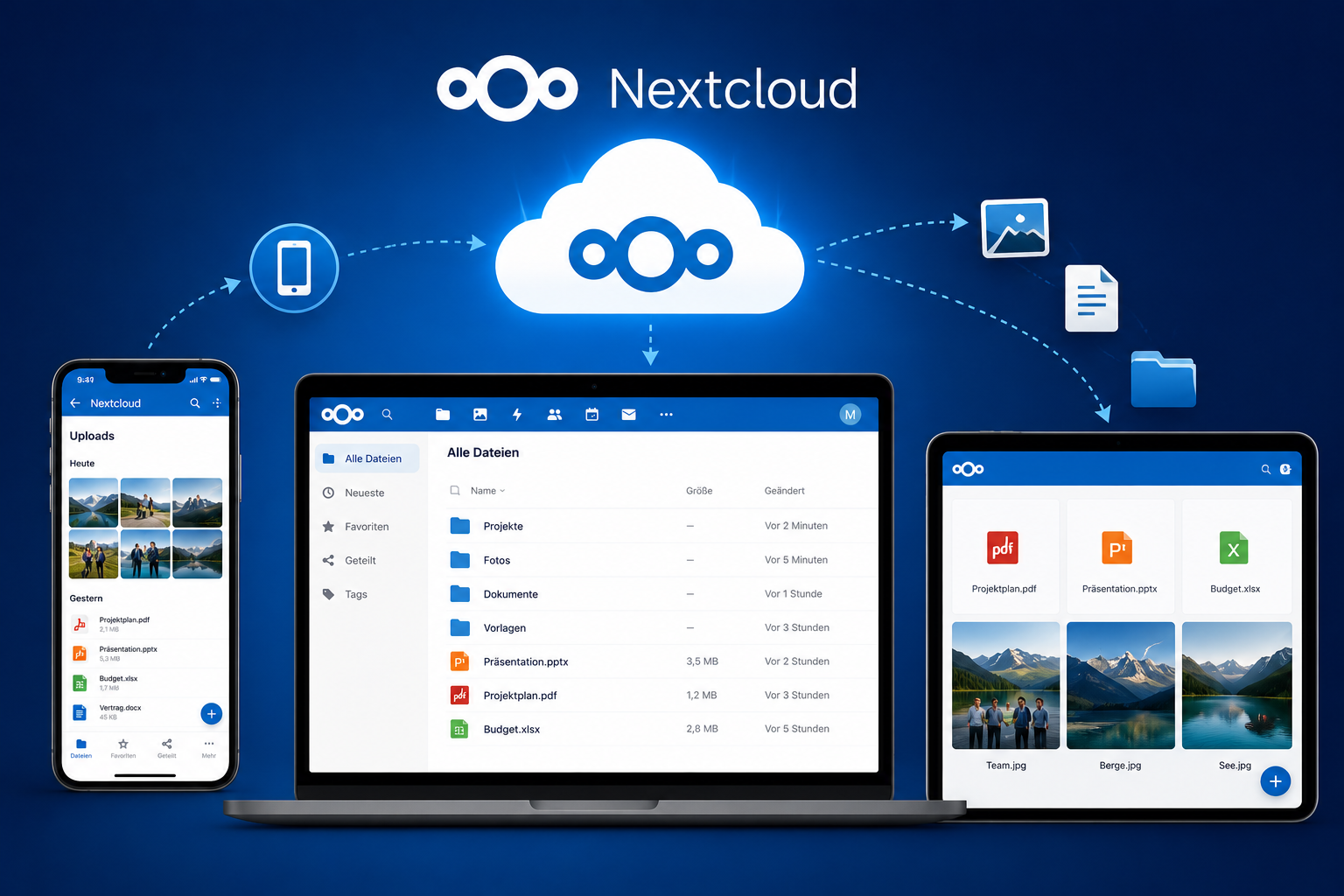Open the more apps ellipsis in laptop toolbar
The image size is (1344, 896).
[x=667, y=415]
